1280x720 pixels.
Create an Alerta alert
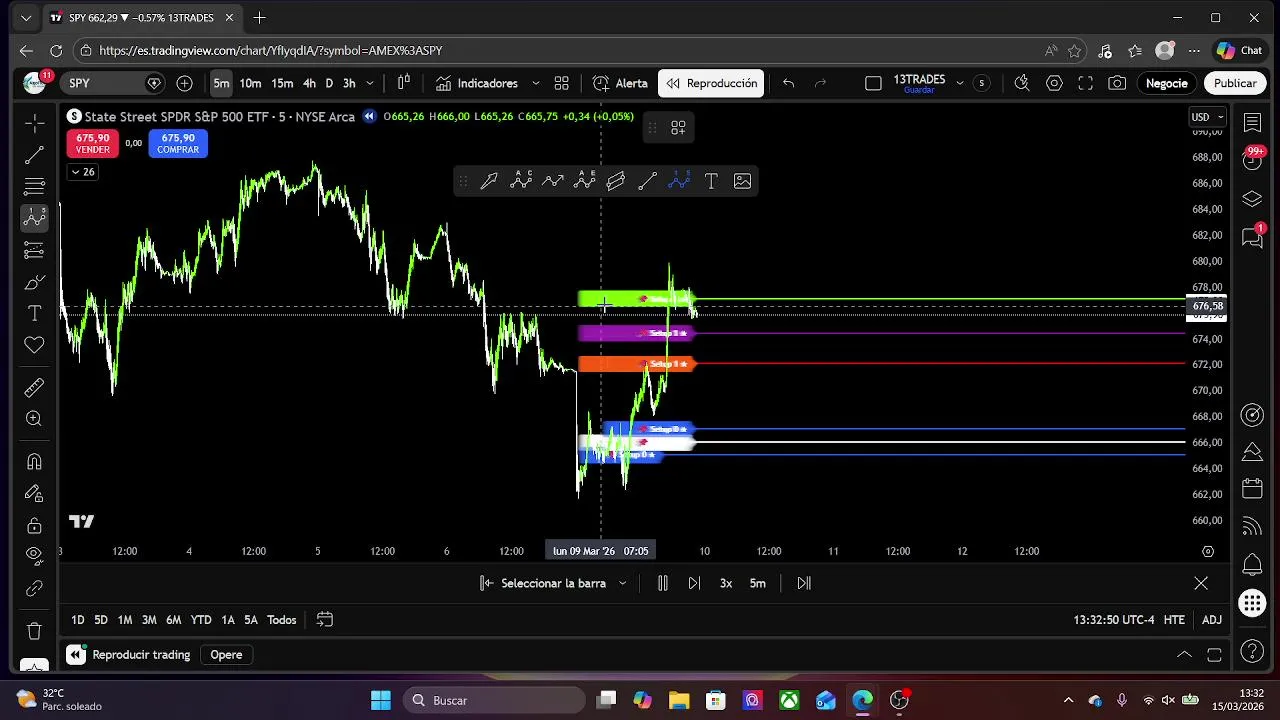click(x=620, y=83)
